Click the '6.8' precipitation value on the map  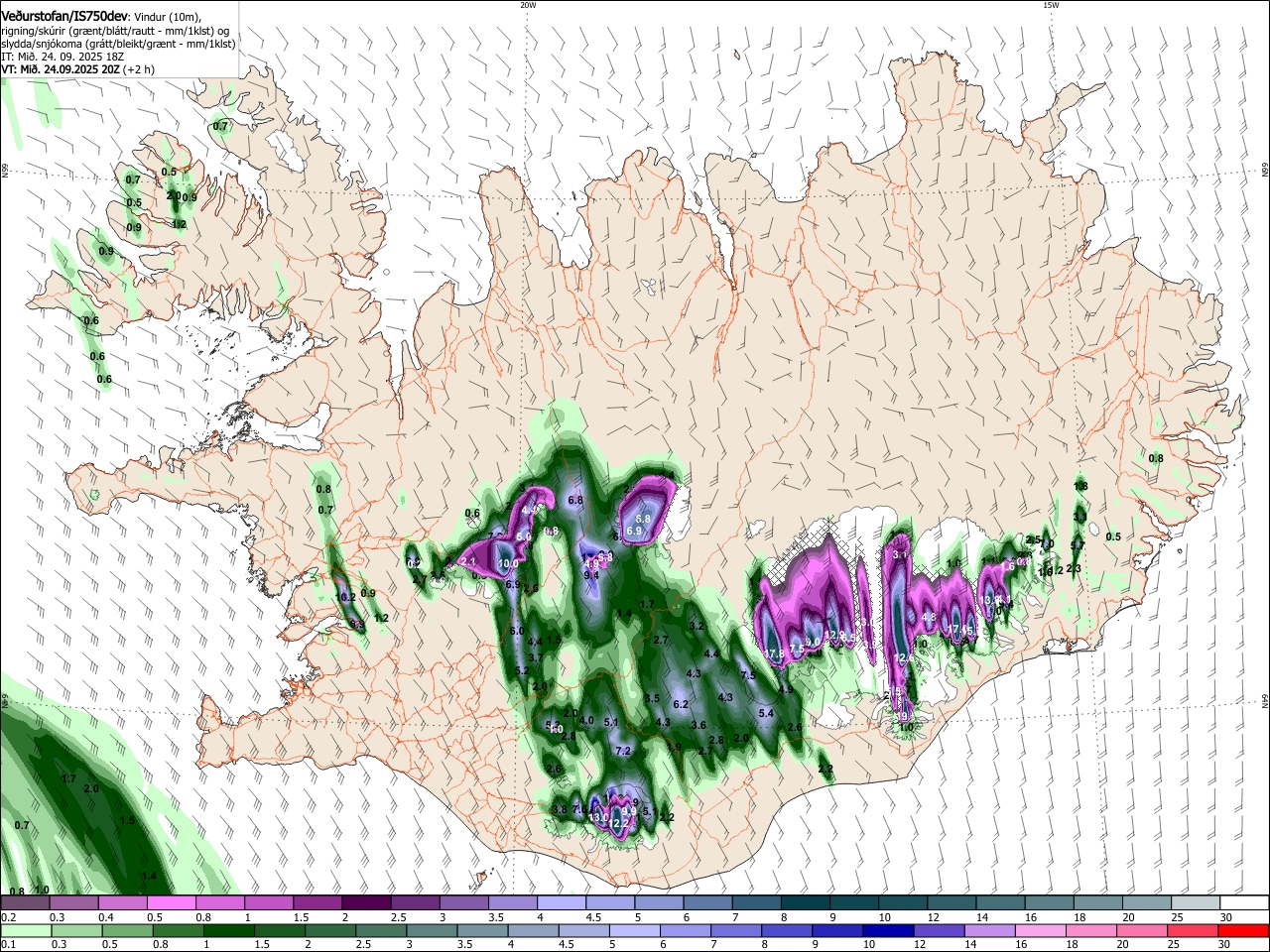575,501
